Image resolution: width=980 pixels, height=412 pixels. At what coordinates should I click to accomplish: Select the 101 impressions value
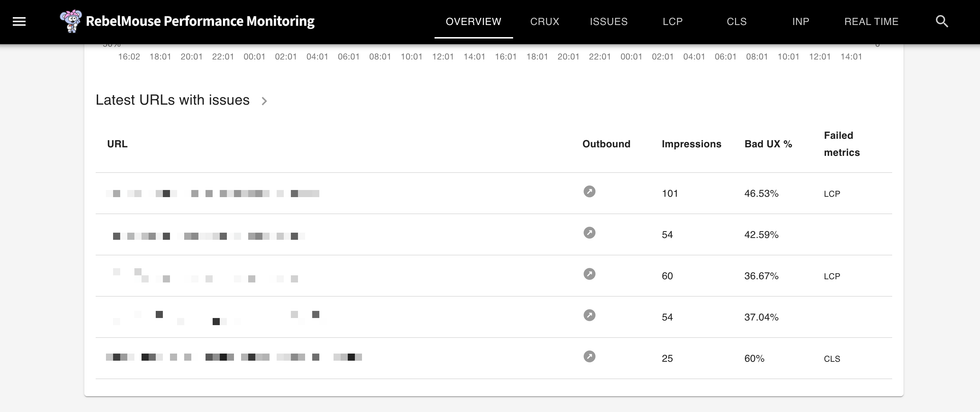[x=670, y=193]
